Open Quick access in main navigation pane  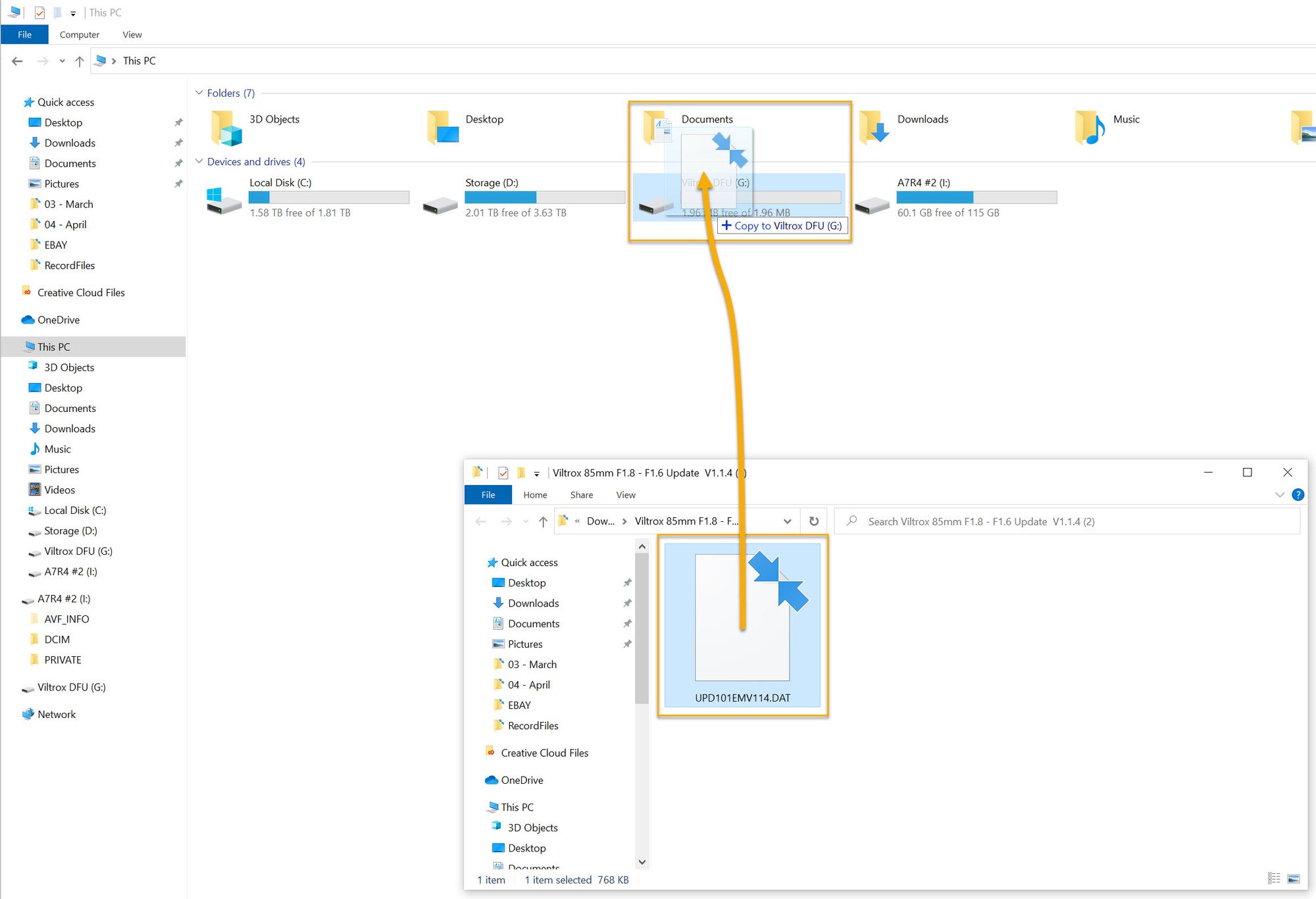(x=65, y=102)
